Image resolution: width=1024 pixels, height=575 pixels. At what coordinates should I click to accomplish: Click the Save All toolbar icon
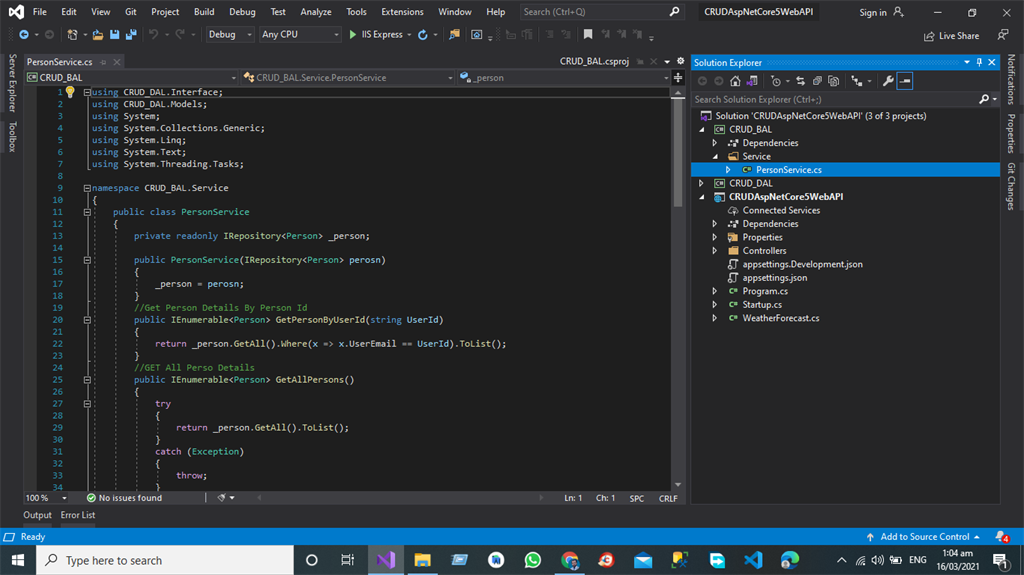click(x=130, y=34)
